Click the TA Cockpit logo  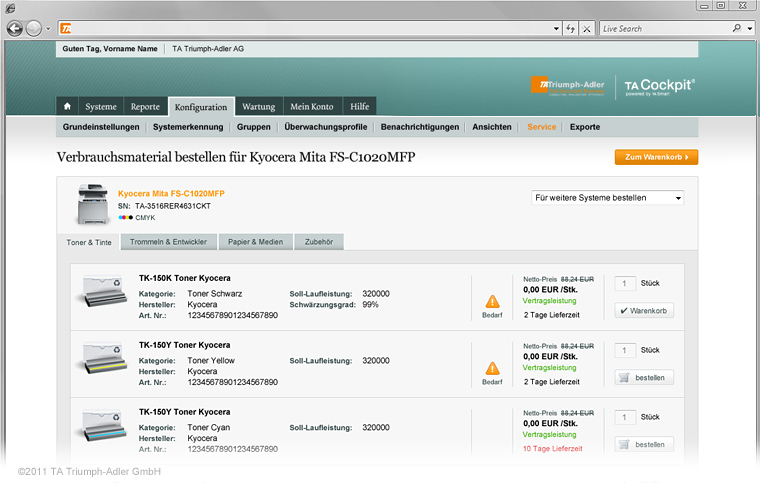pyautogui.click(x=659, y=87)
